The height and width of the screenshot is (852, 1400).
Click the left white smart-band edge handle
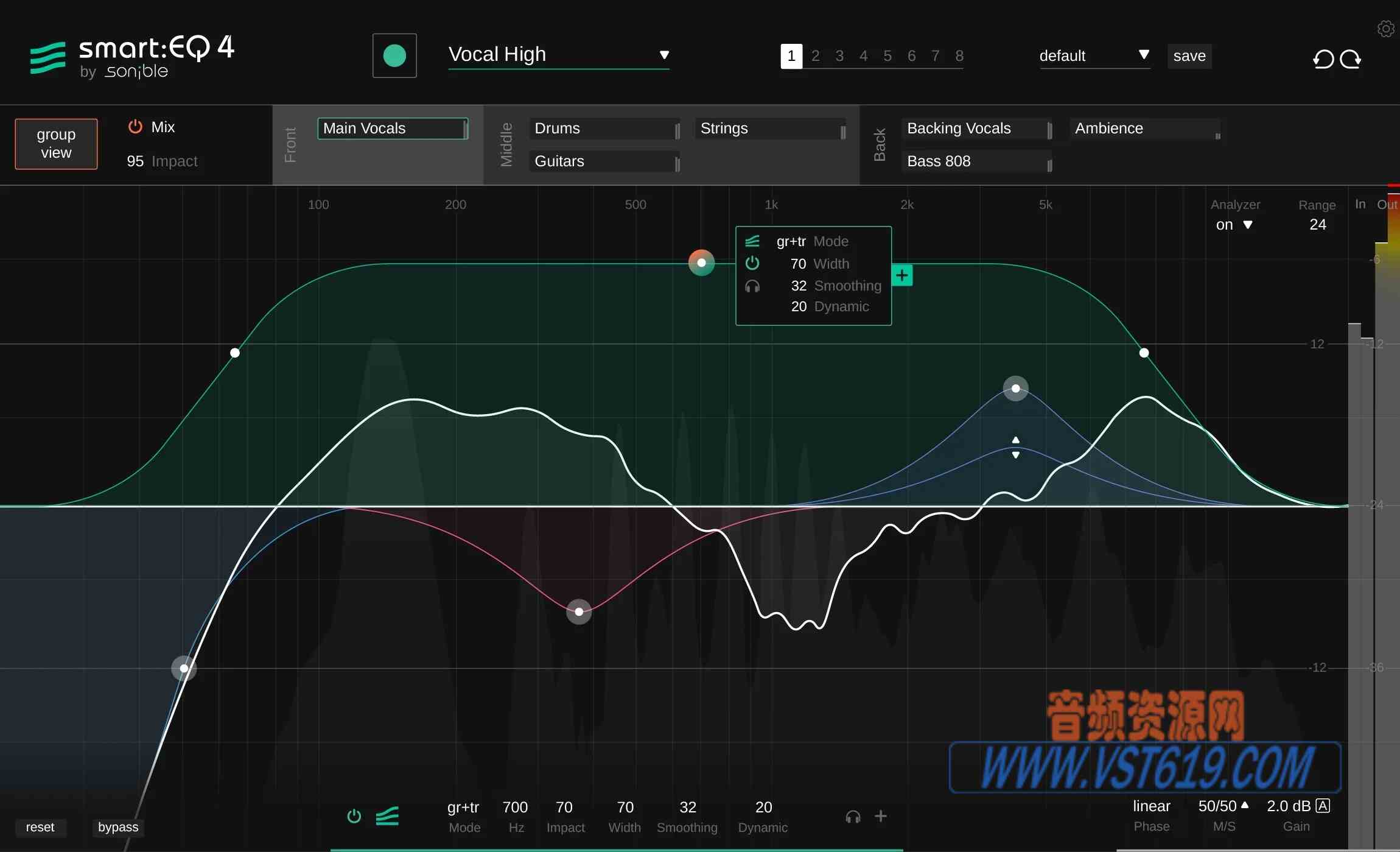coord(235,353)
